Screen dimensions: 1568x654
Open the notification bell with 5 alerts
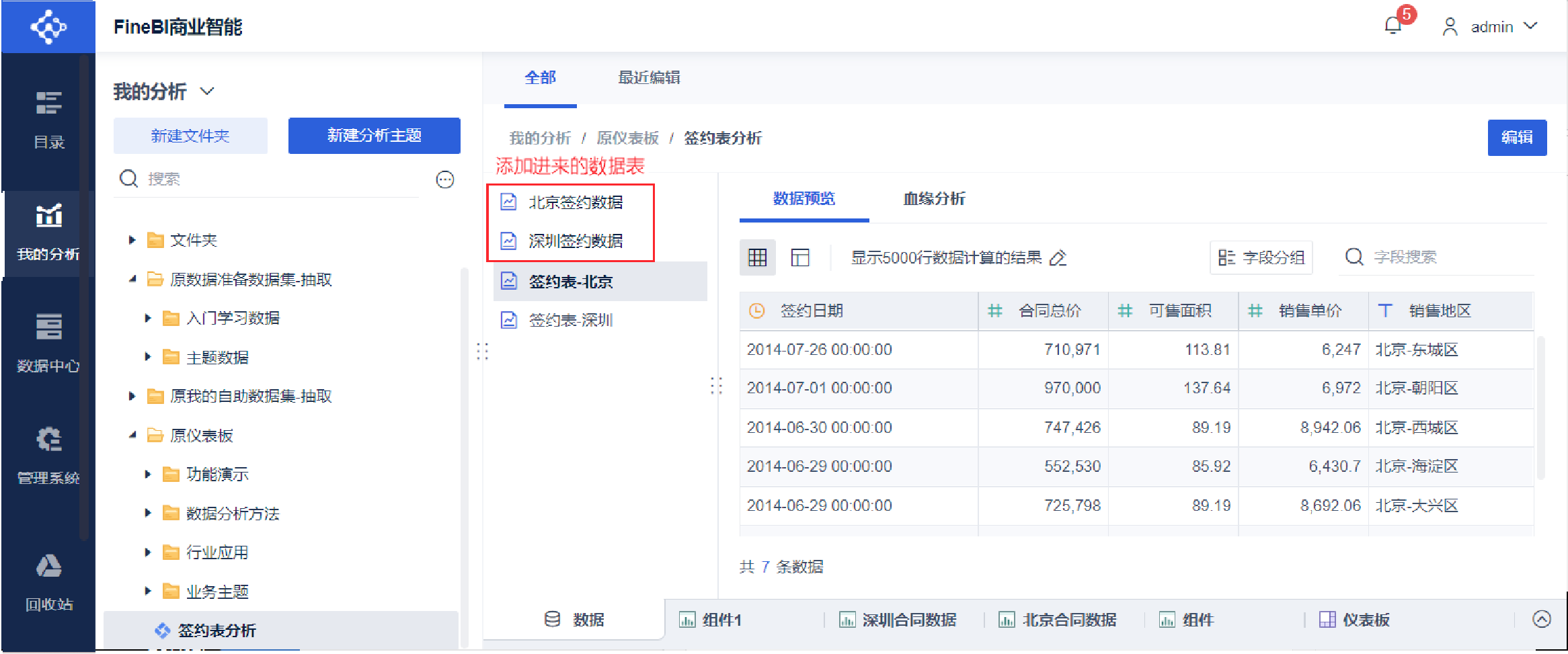(x=1393, y=26)
